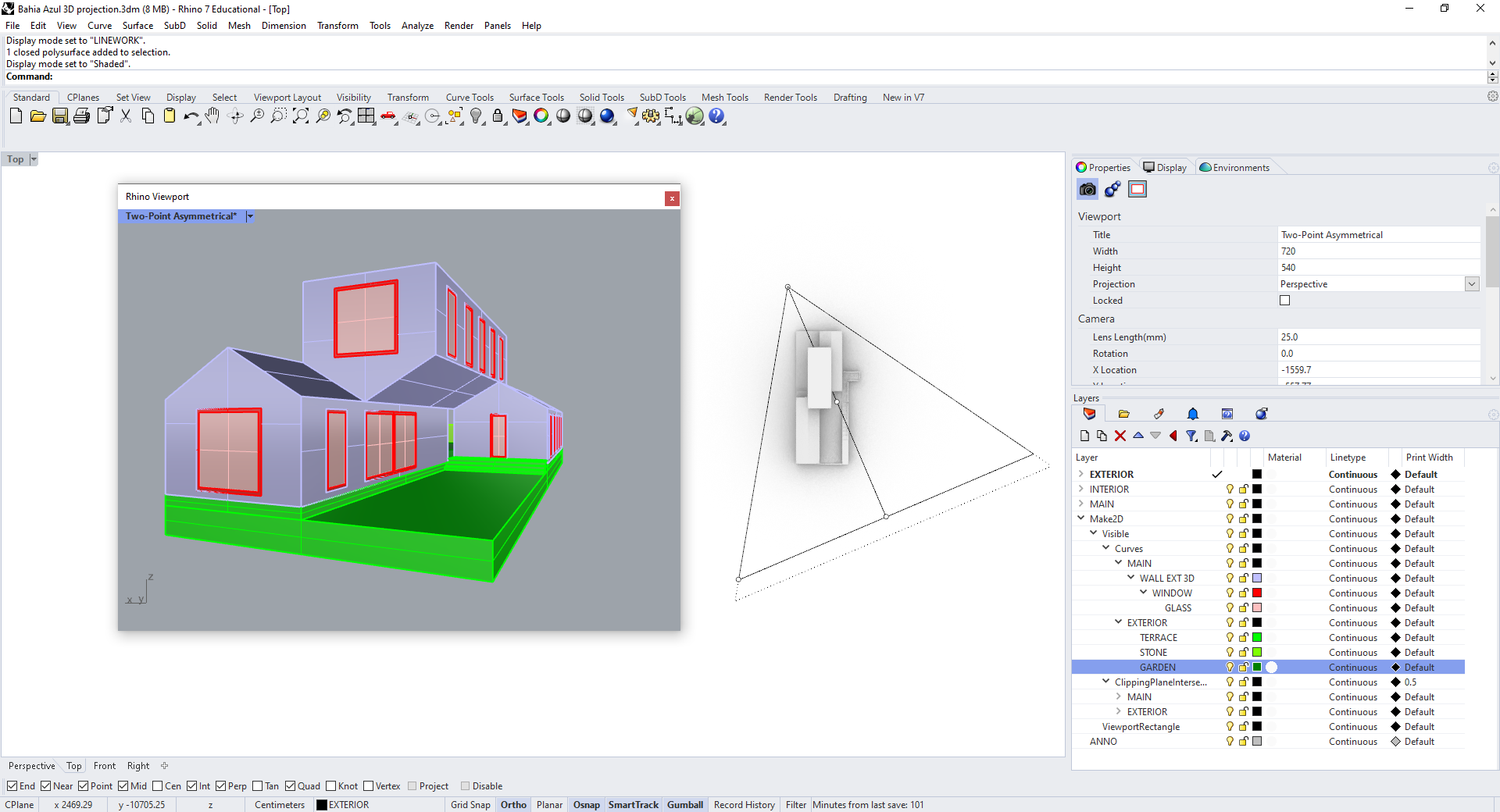
Task: Toggle the Cen osnap checkbox
Action: (158, 786)
